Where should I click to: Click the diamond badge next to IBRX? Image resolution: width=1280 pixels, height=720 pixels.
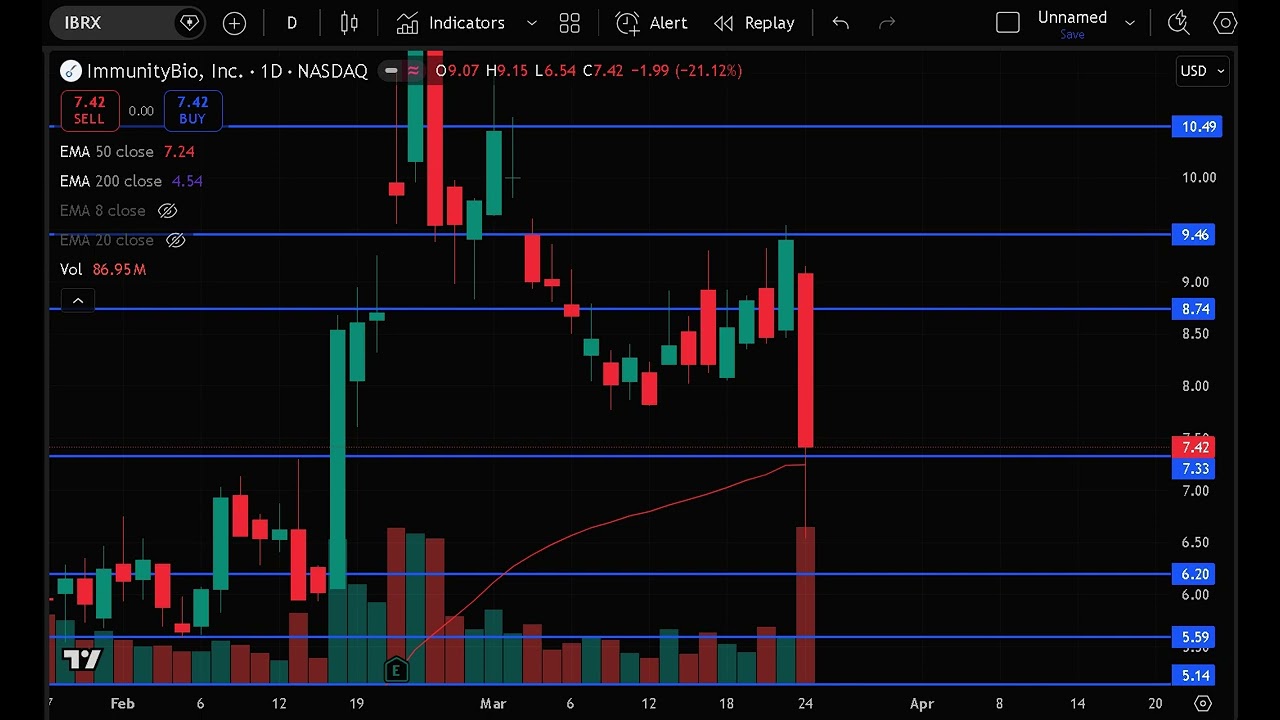click(188, 22)
